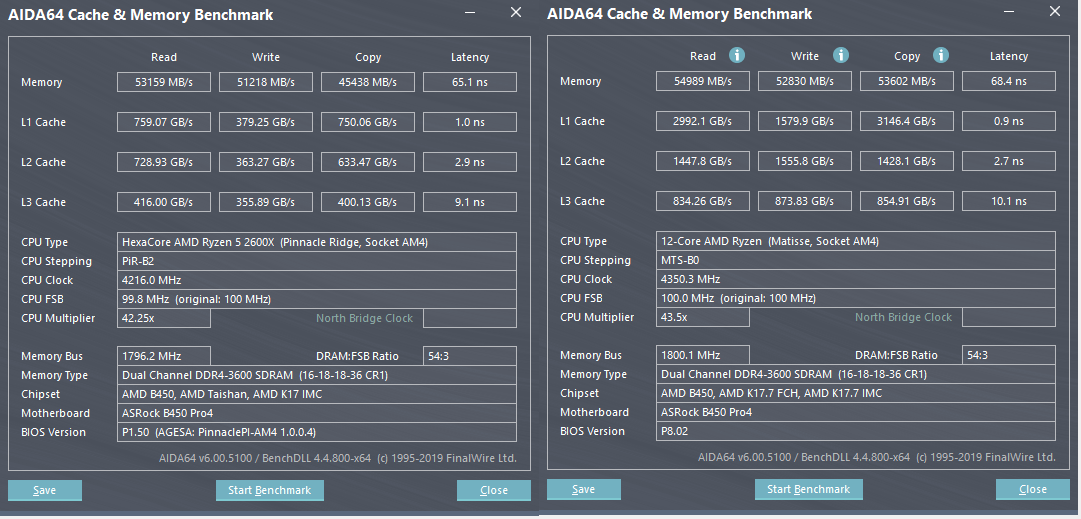Click the empty North Bridge Clock field in left window
Viewport: 1081px width, 519px height.
pos(470,318)
